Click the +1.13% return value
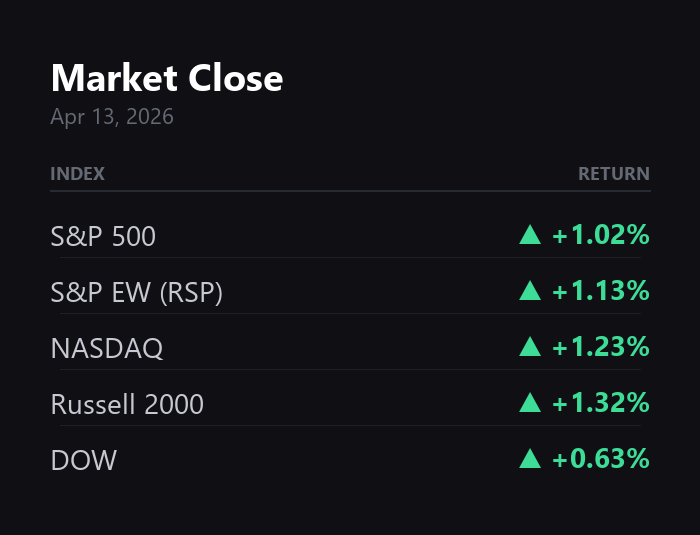This screenshot has width=700, height=535. pyautogui.click(x=600, y=291)
